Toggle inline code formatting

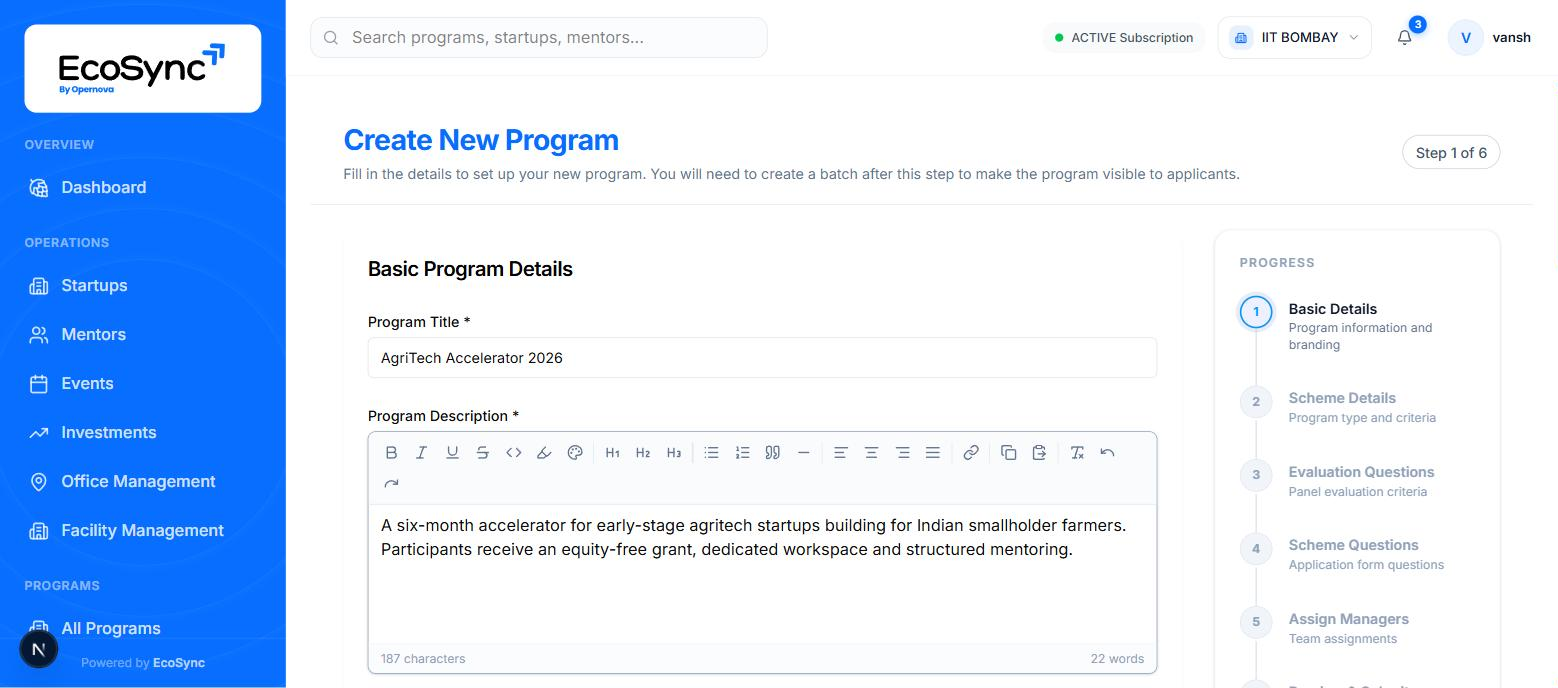click(513, 453)
